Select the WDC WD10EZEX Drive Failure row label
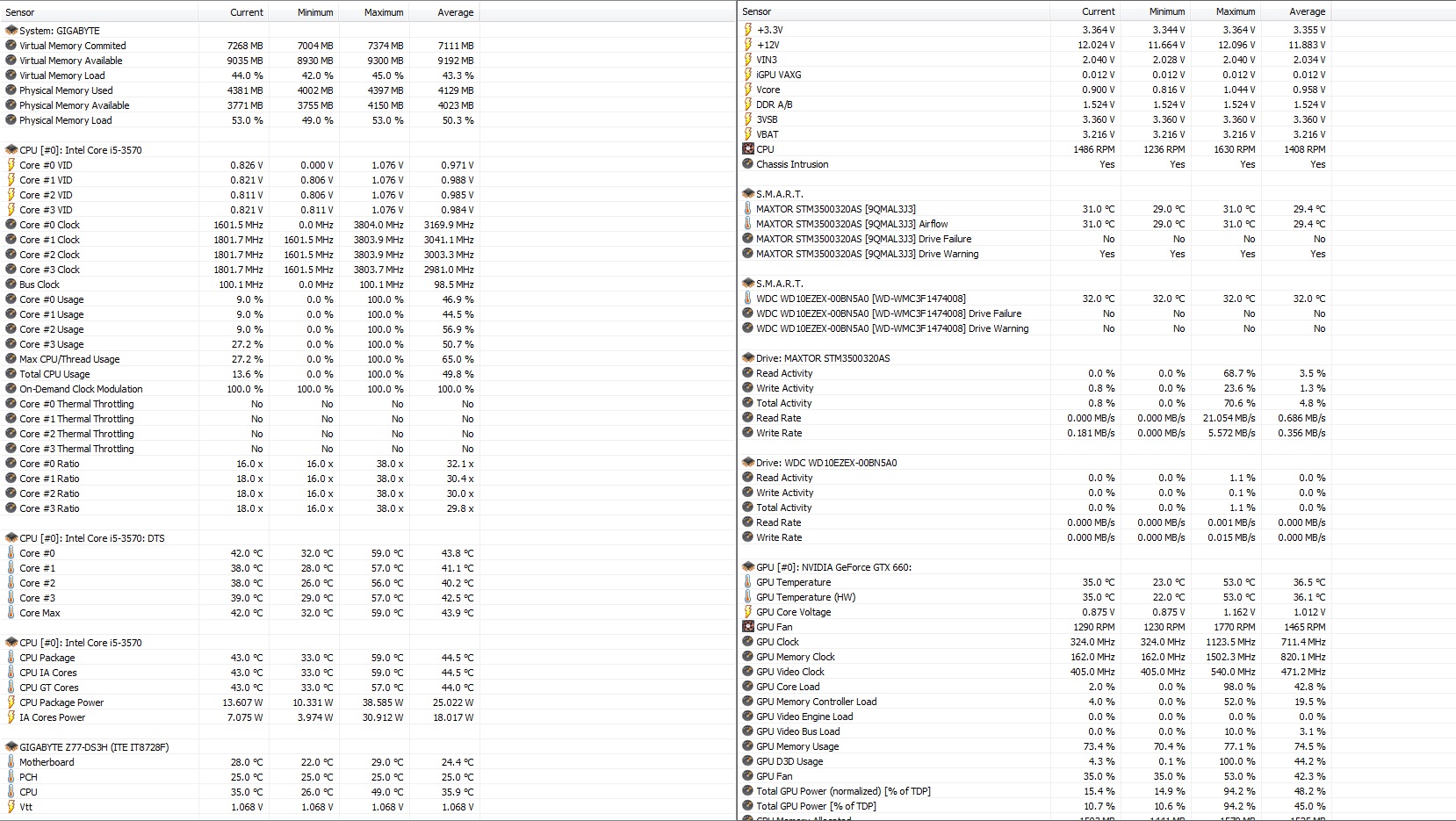The height and width of the screenshot is (821, 1456). click(x=889, y=313)
